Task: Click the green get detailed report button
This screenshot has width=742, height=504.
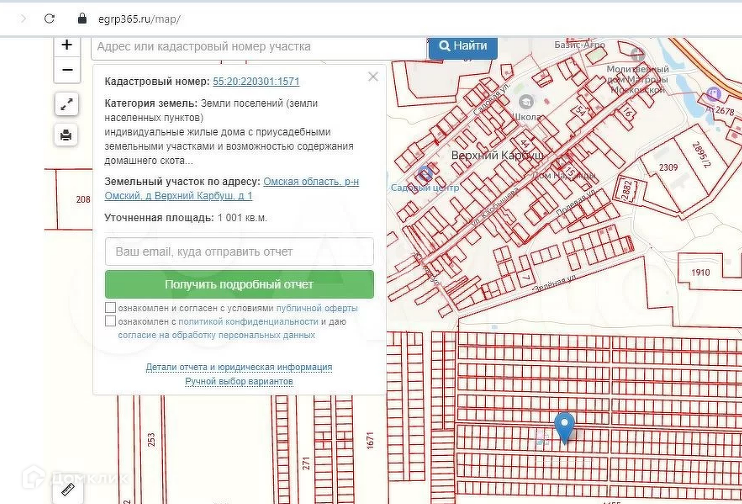Action: pos(239,284)
